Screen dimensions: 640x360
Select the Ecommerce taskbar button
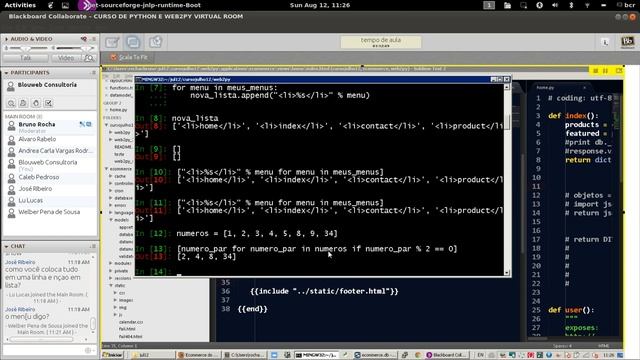[198, 355]
